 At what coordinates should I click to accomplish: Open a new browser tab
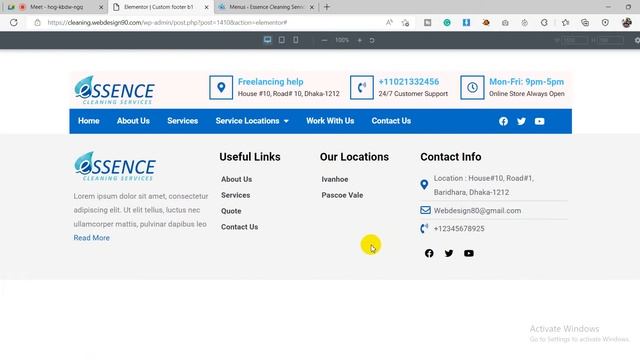(x=327, y=7)
